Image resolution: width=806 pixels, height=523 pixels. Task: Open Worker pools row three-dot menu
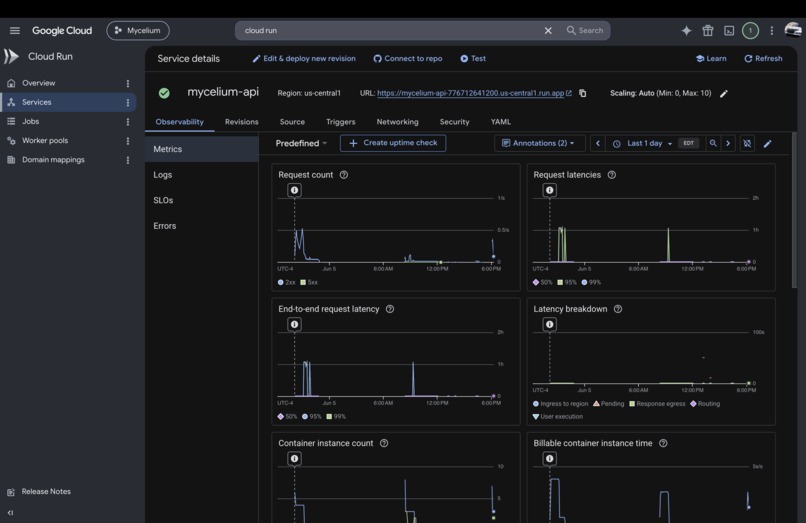coord(127,141)
